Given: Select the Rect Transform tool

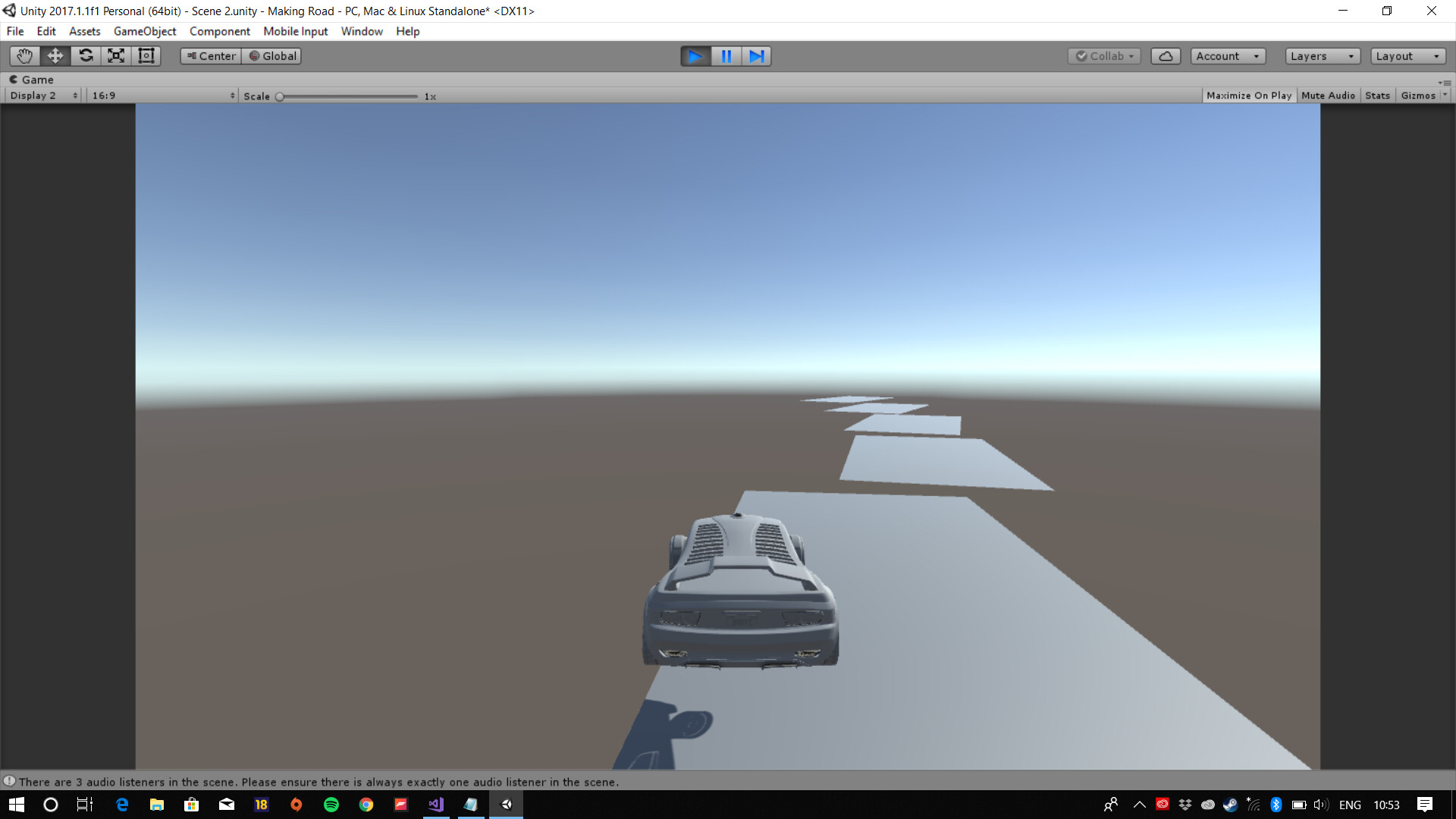Looking at the screenshot, I should coord(146,55).
